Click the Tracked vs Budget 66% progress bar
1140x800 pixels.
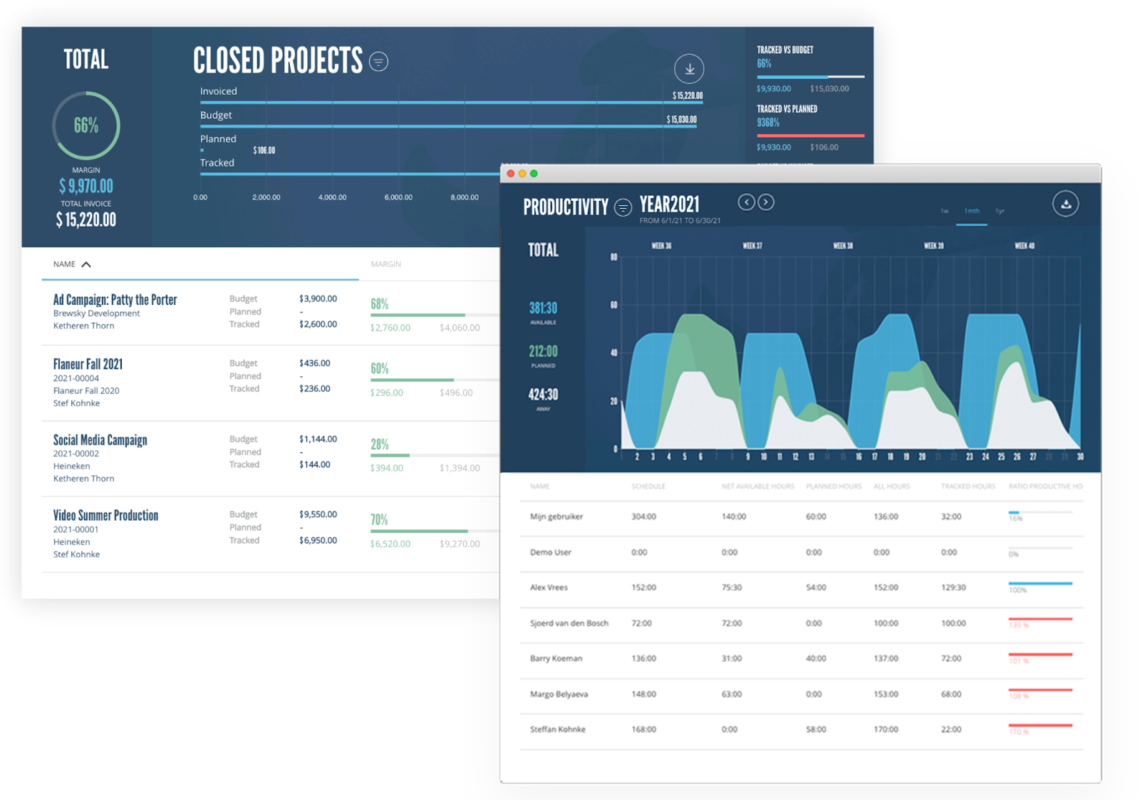coord(810,76)
